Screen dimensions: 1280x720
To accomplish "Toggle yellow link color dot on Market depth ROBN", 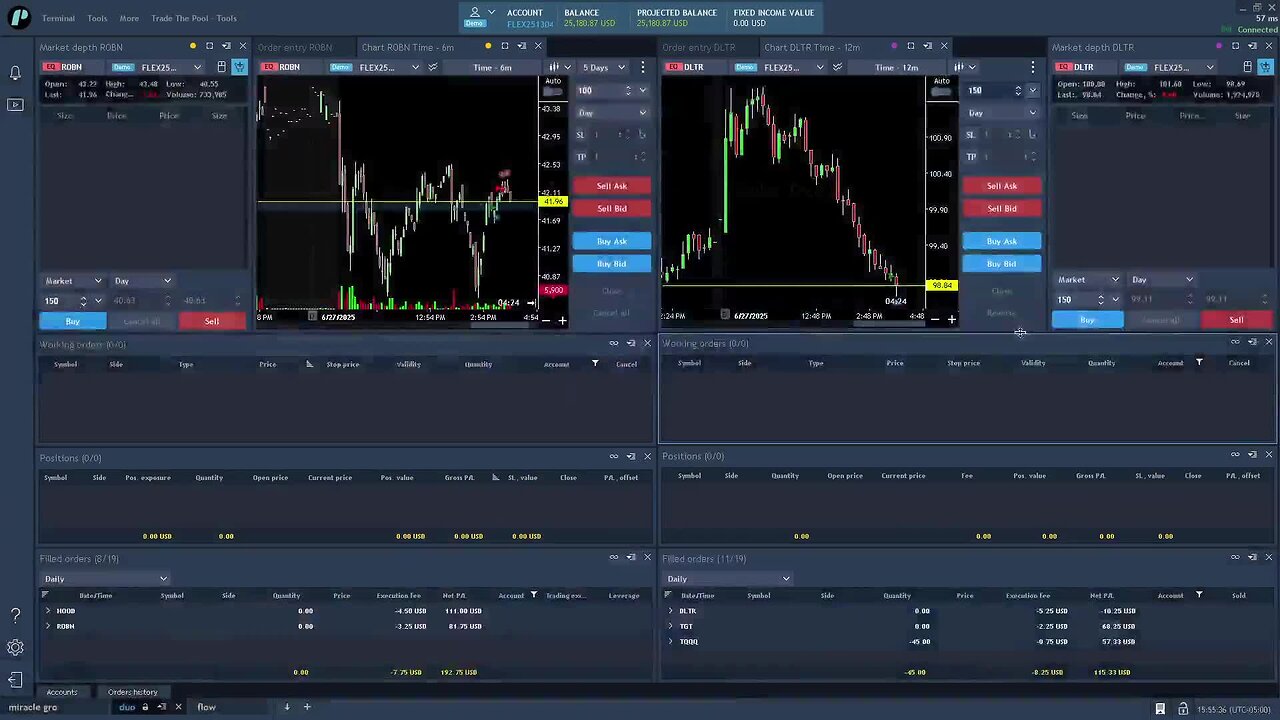I will [193, 46].
